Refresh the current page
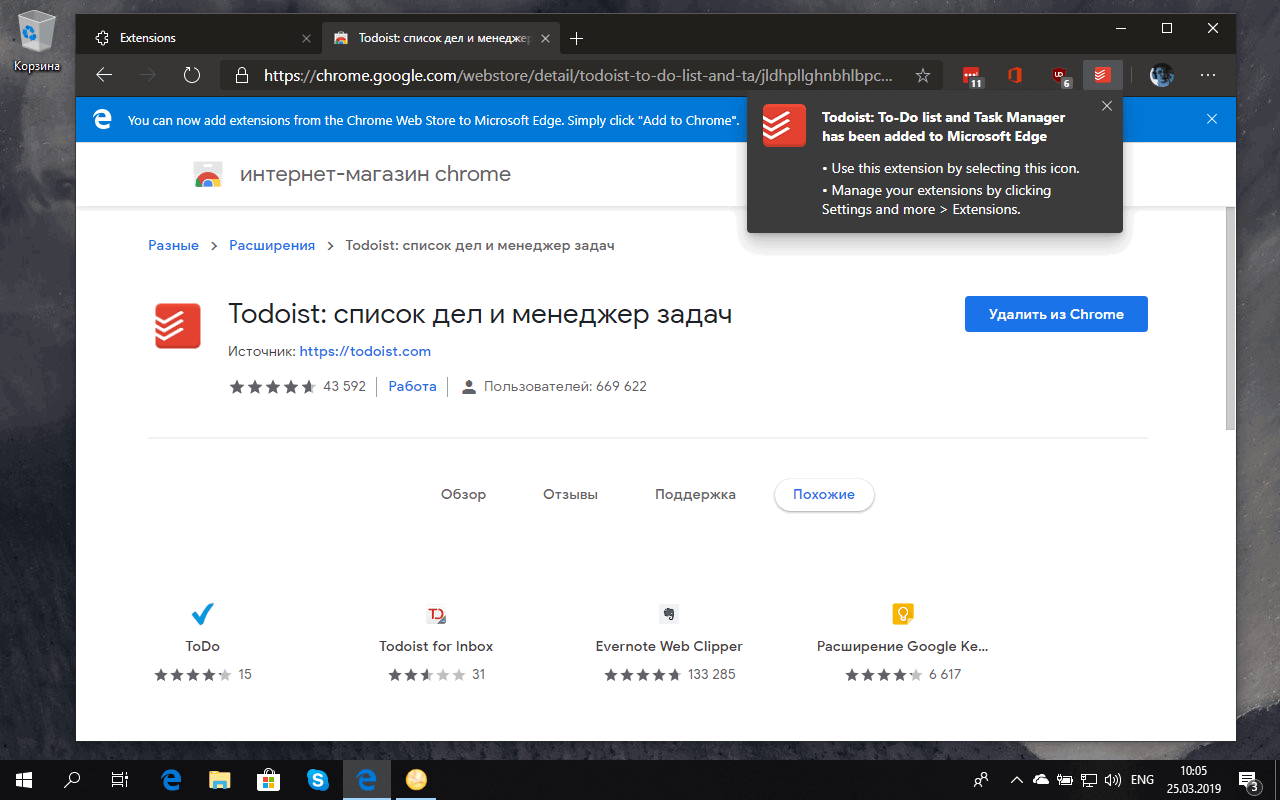The height and width of the screenshot is (800, 1280). [x=192, y=75]
